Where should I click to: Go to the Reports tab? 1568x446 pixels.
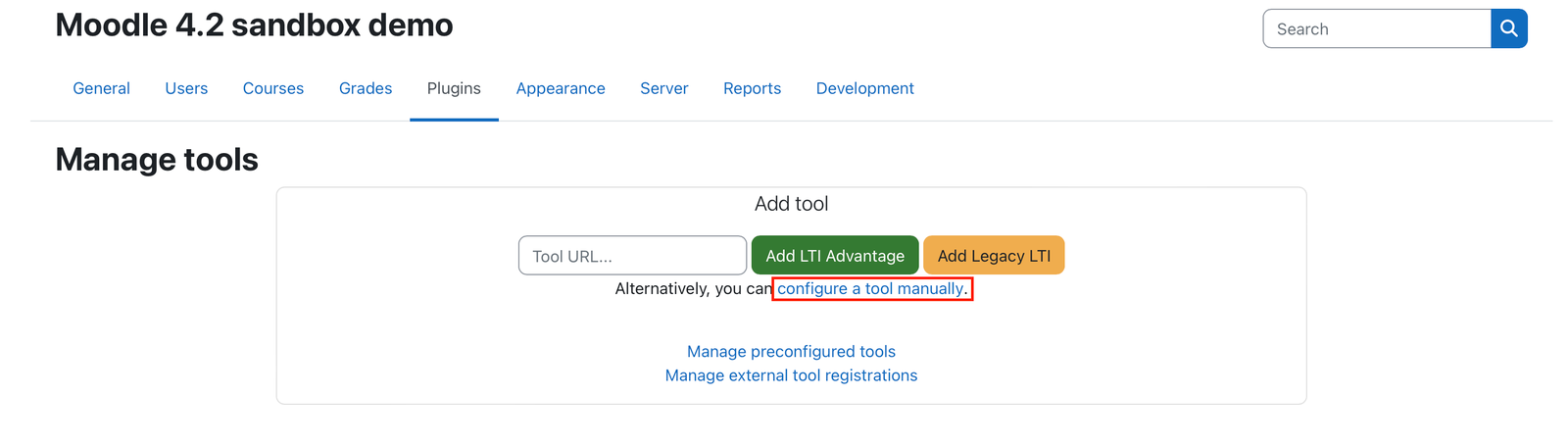tap(753, 88)
